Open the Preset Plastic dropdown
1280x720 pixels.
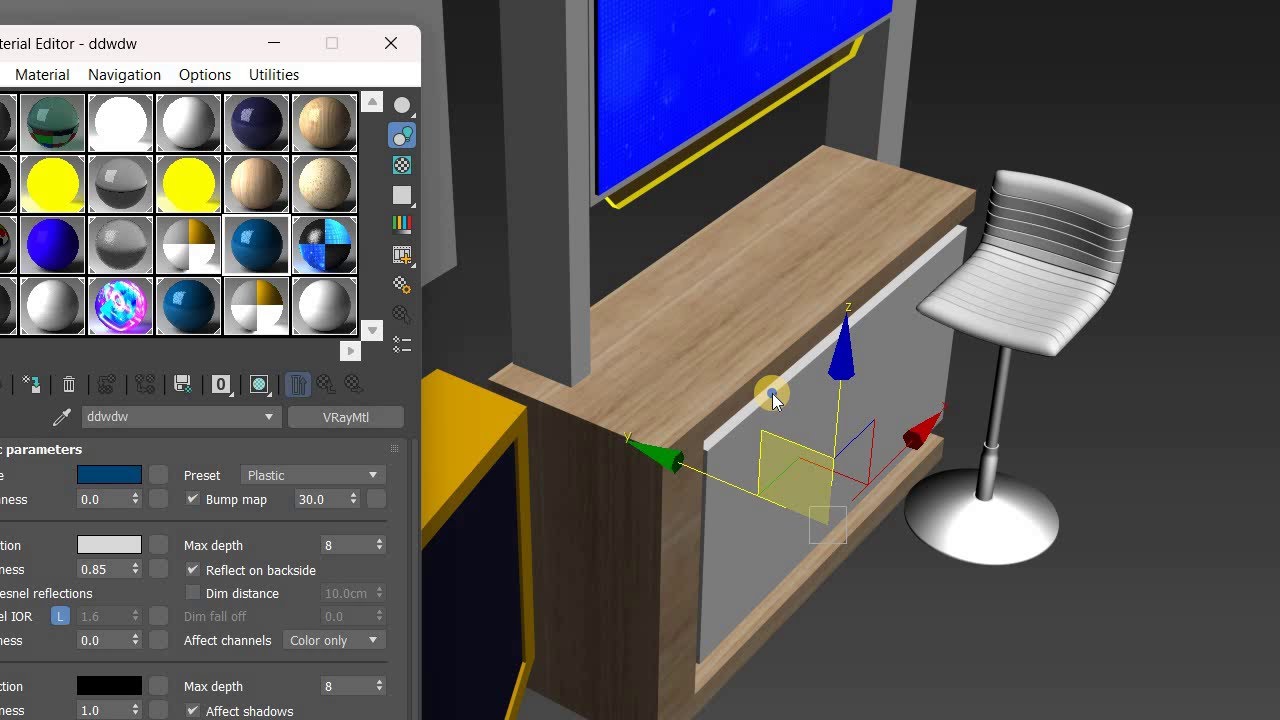click(x=313, y=475)
